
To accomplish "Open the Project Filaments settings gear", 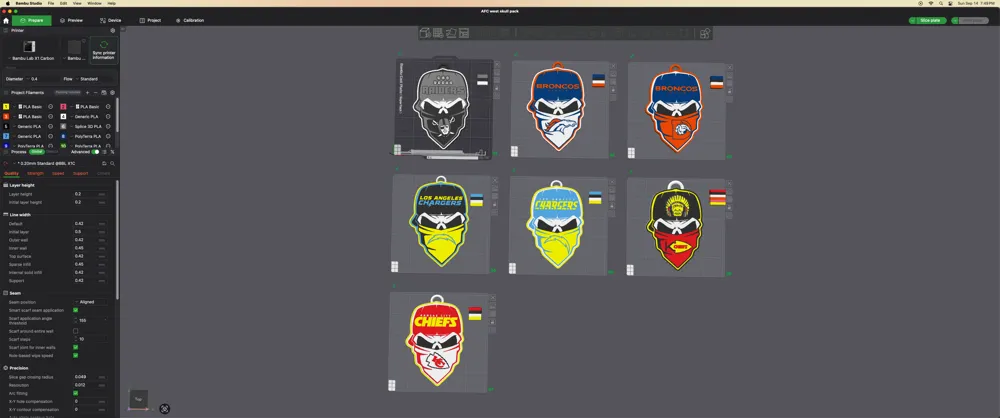I will 112,93.
